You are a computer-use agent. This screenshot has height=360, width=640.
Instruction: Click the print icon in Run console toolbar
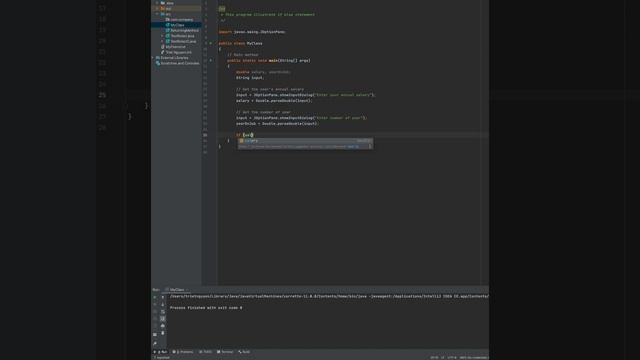pos(163,326)
